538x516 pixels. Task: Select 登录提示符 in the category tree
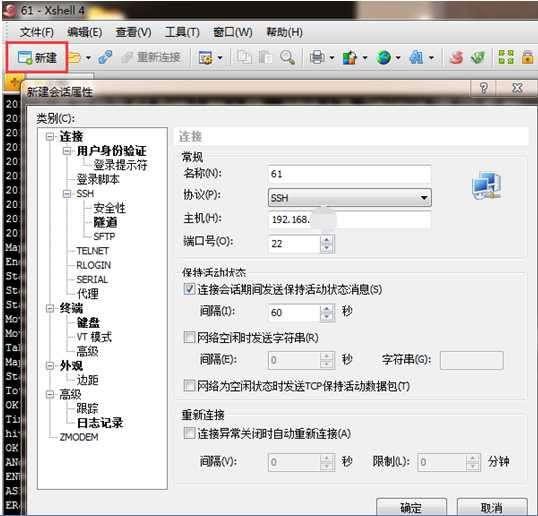point(120,165)
